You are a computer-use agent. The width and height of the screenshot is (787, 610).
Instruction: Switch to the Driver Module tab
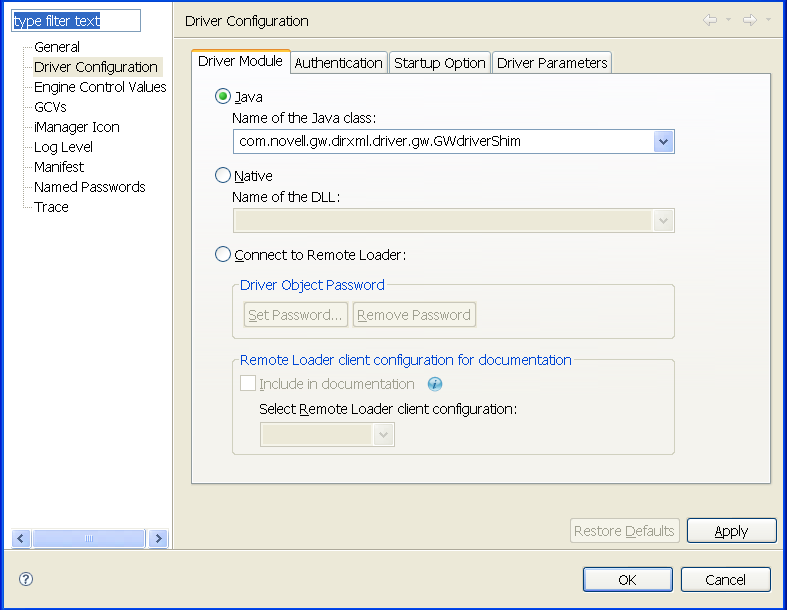(240, 61)
